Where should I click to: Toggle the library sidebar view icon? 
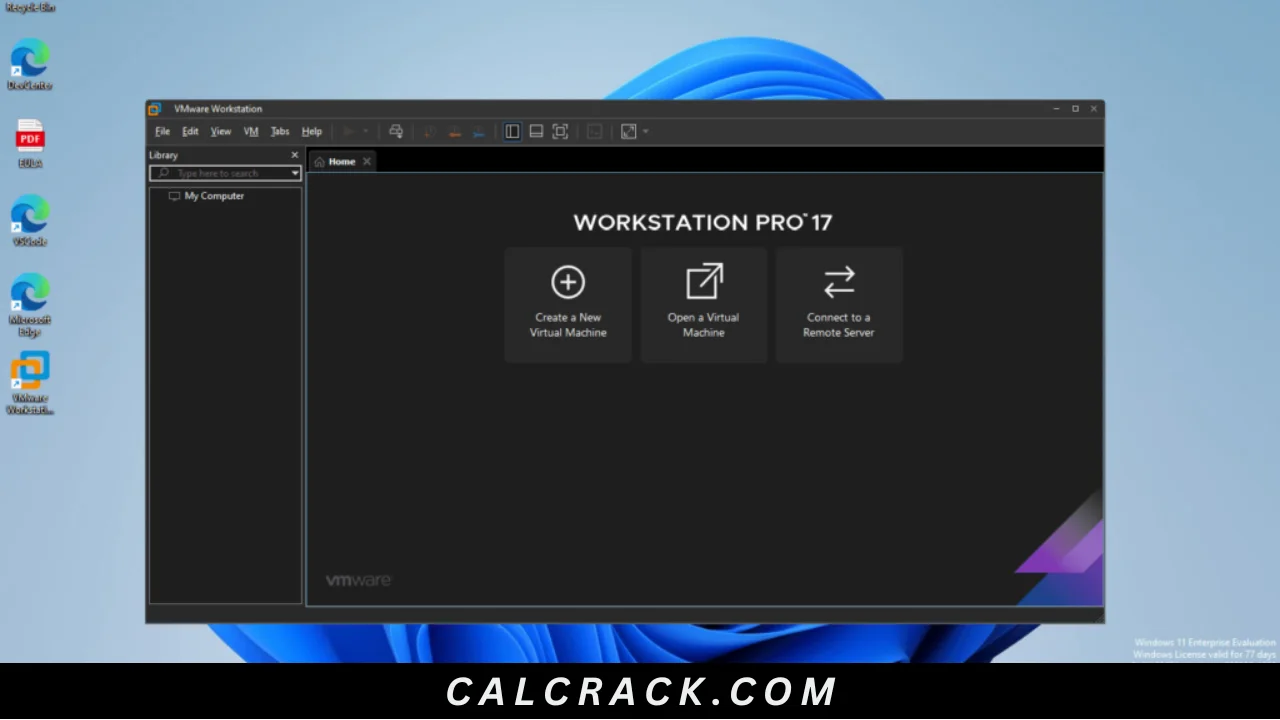click(512, 131)
